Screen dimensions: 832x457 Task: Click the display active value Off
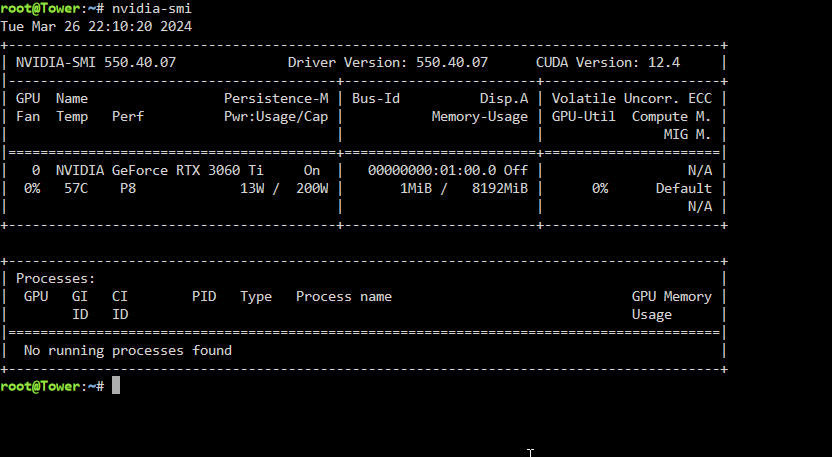click(516, 170)
